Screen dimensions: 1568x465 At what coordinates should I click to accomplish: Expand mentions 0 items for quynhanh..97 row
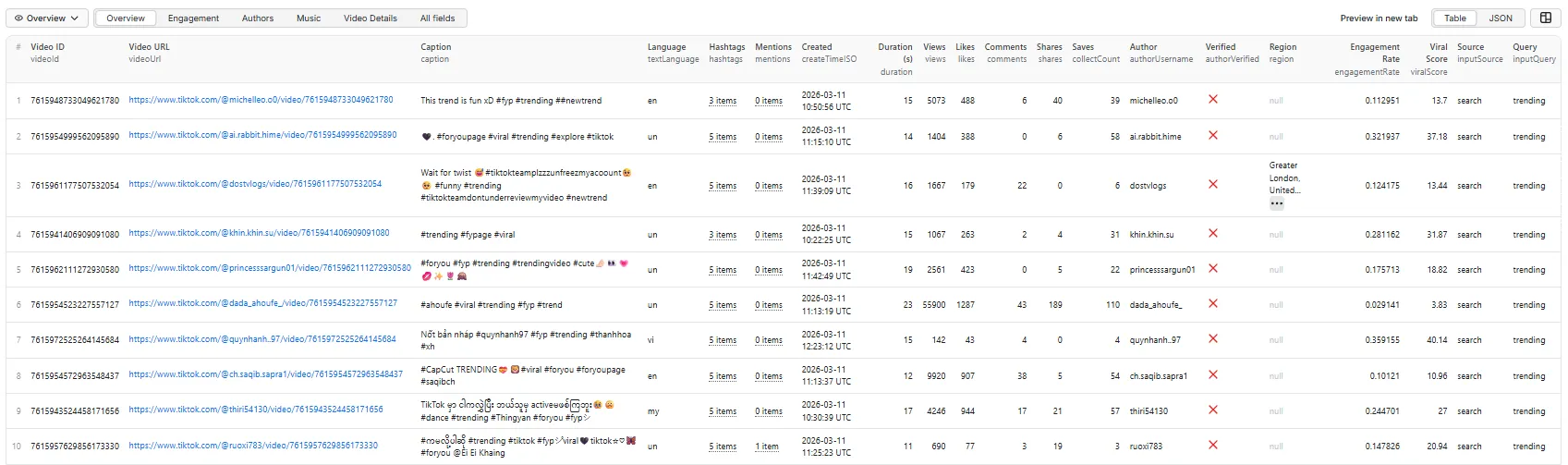[x=769, y=340]
